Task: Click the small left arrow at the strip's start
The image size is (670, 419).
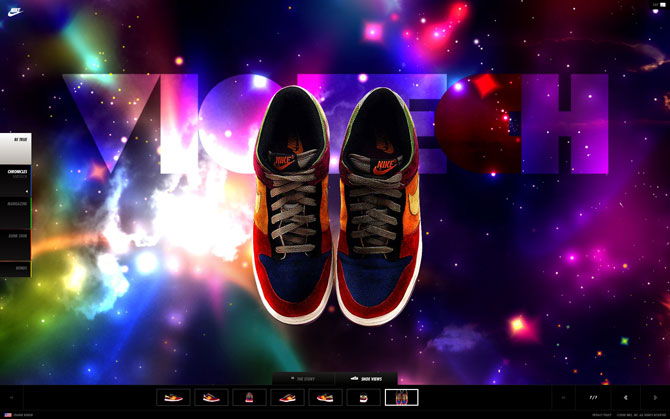Action: 12,398
